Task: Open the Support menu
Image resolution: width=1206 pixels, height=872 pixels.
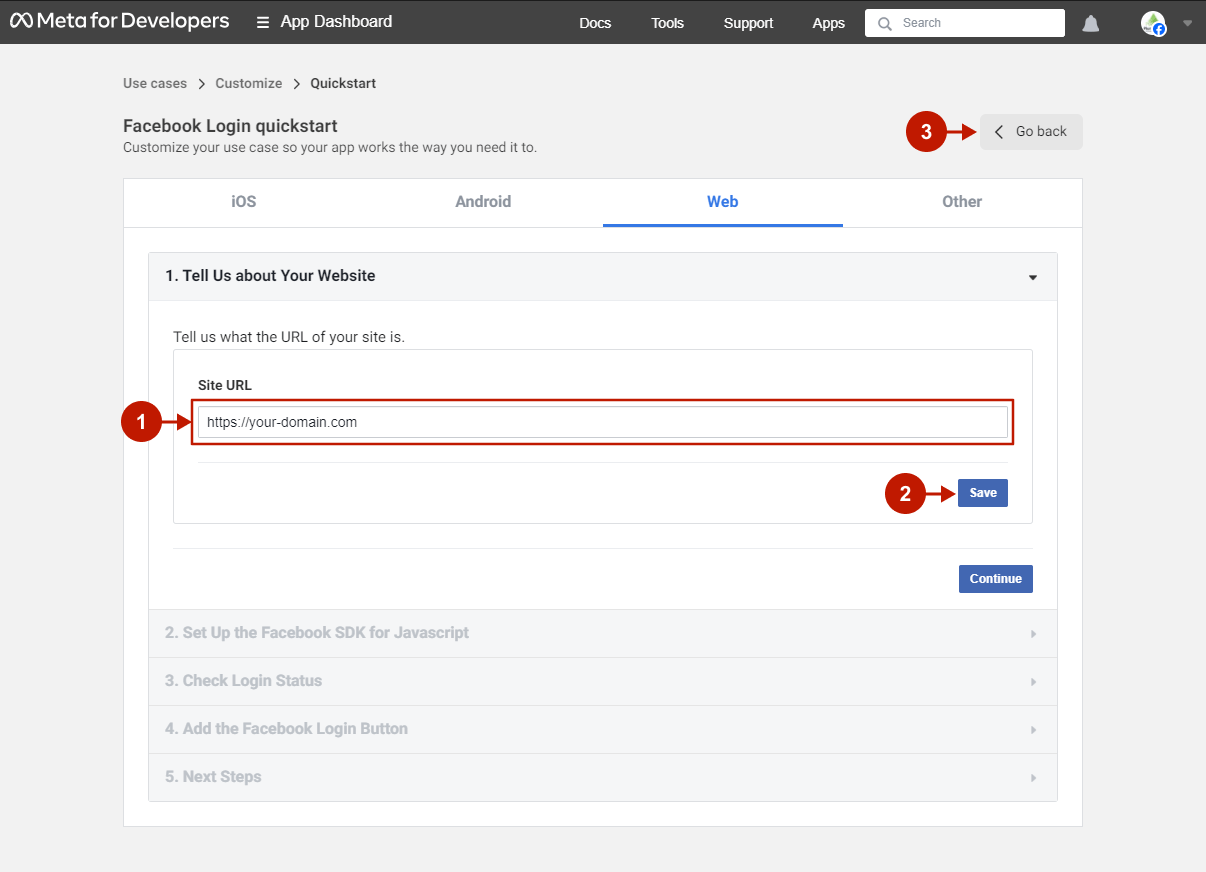Action: click(x=749, y=23)
